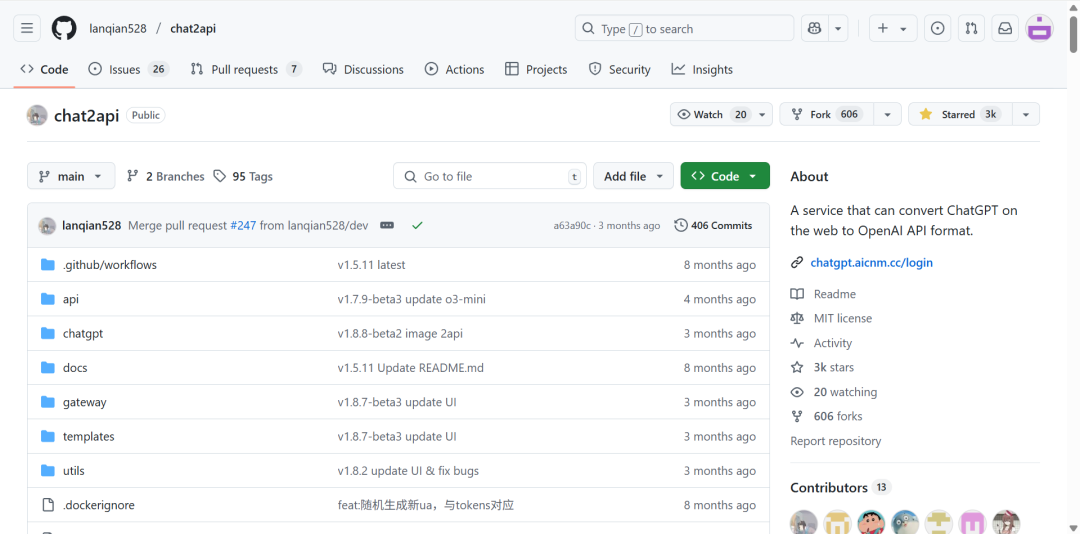Click the Go to file search field
Screen dimensions: 1080x534
point(490,176)
